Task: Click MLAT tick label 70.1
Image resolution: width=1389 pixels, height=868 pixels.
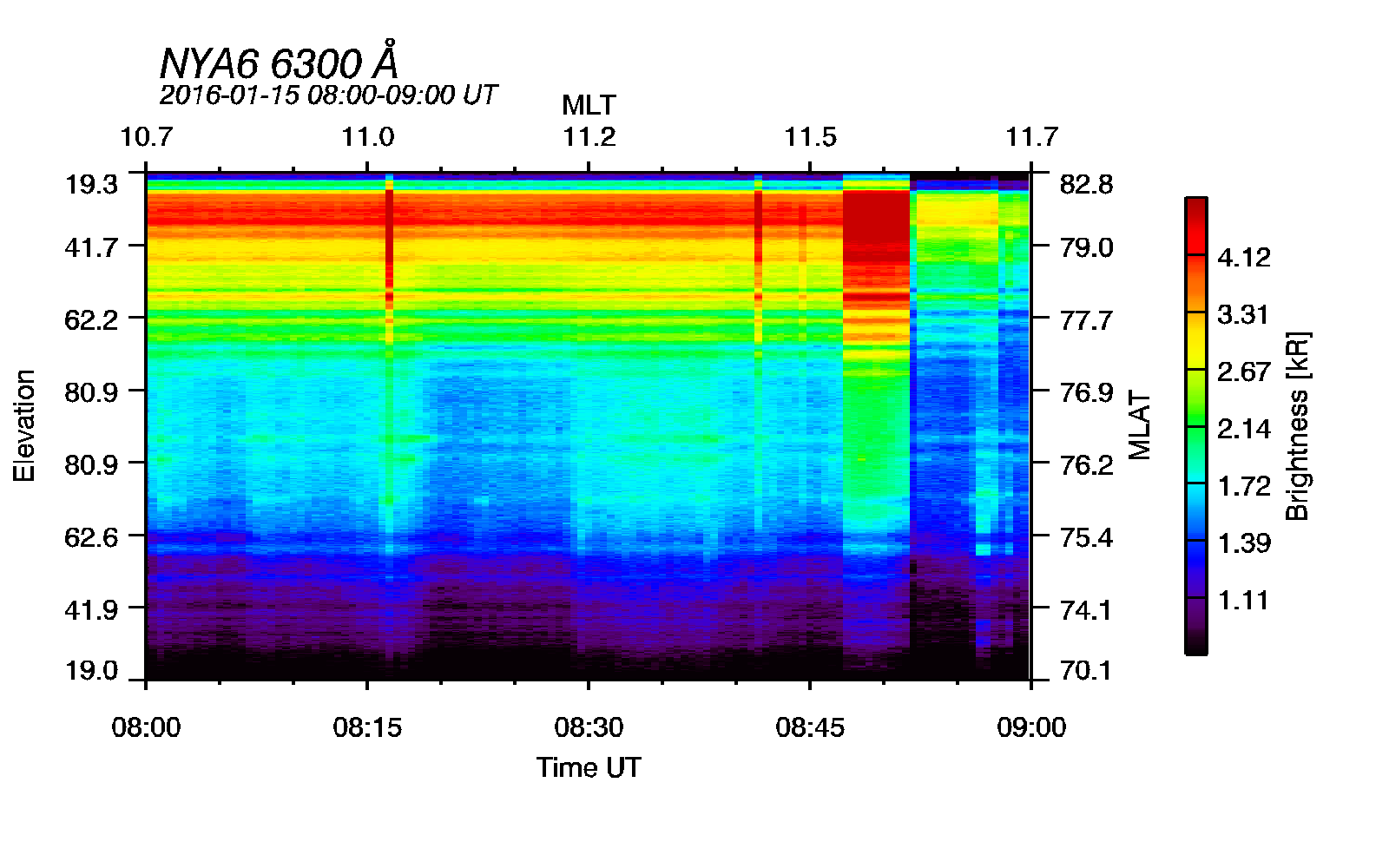Action: pos(1086,670)
